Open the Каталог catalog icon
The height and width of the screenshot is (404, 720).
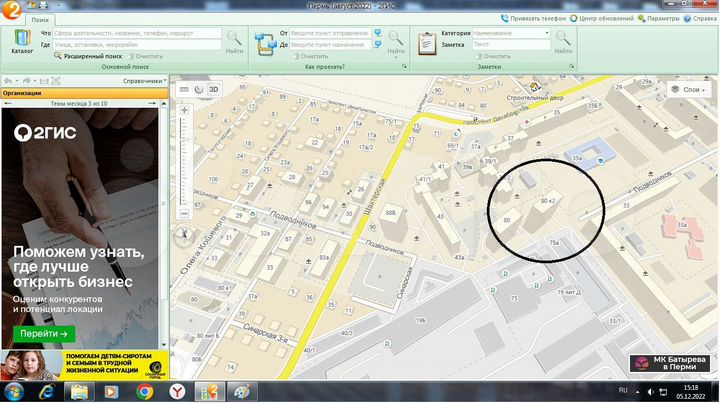21,41
